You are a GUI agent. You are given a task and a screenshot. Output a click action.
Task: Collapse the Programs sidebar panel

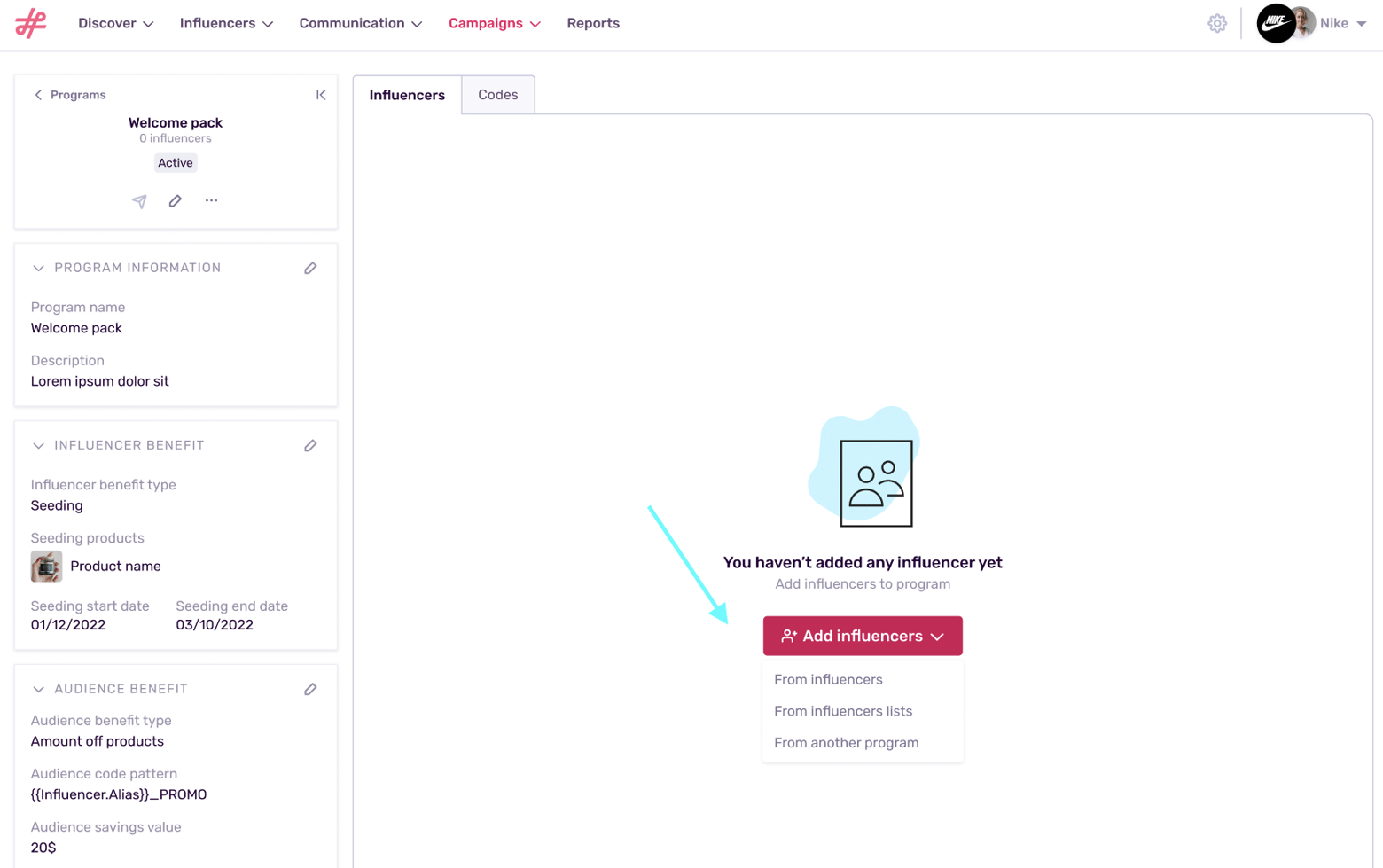[321, 94]
